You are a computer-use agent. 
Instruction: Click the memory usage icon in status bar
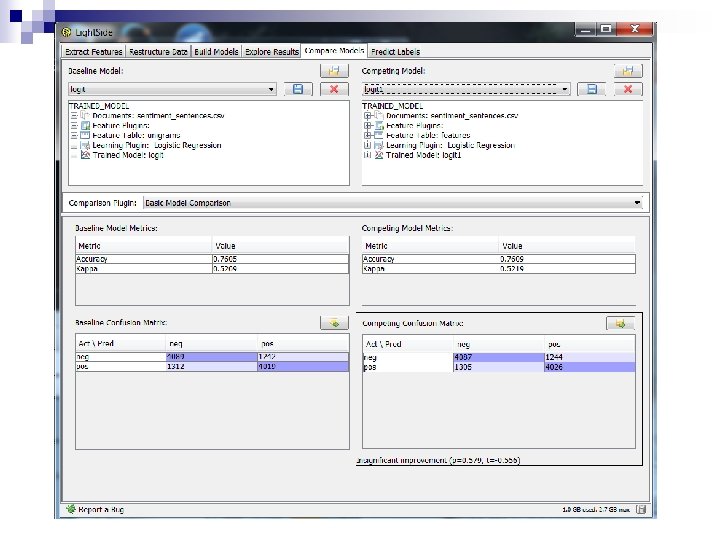641,509
